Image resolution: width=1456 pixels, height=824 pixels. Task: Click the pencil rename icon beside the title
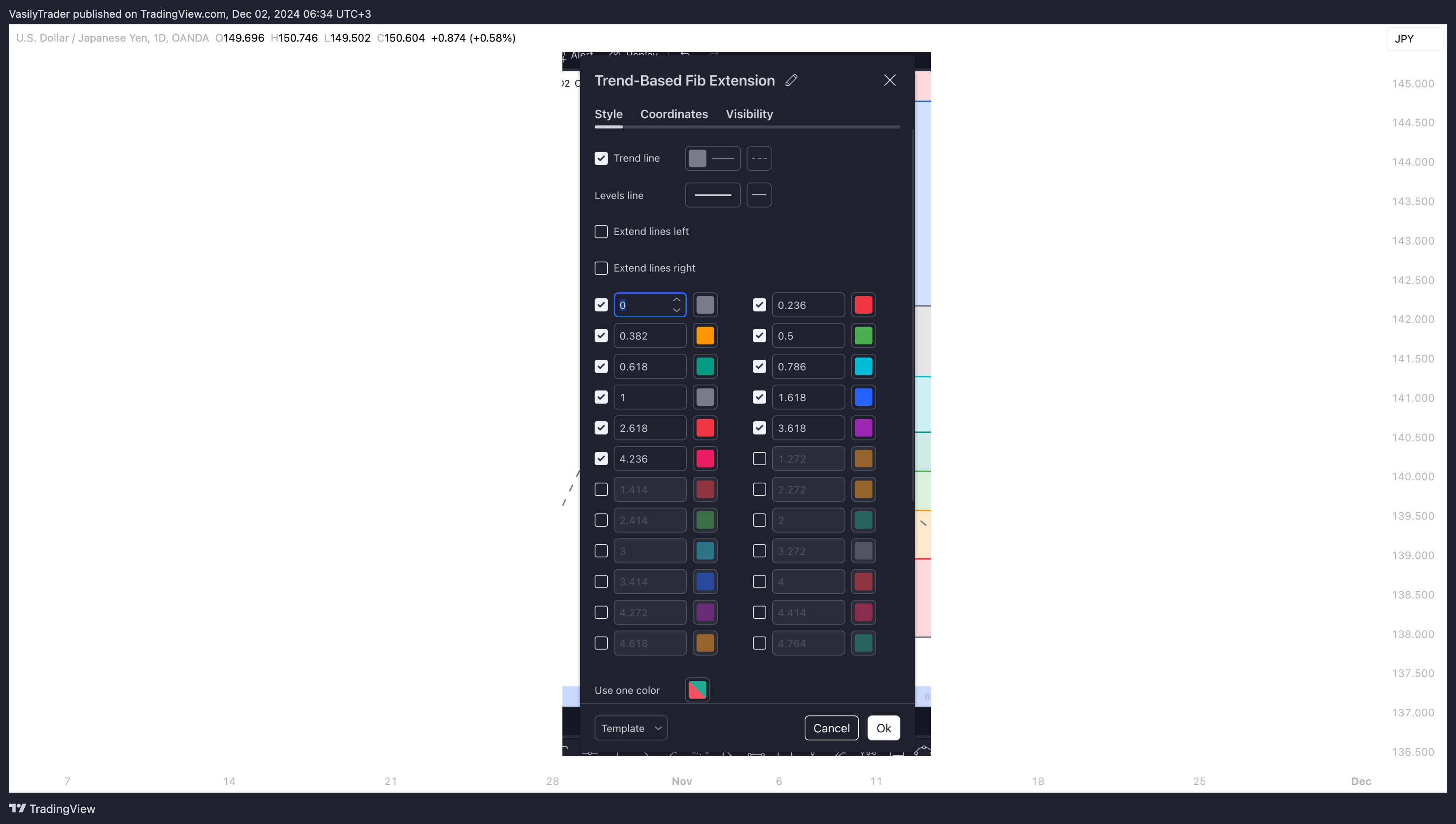click(x=791, y=80)
